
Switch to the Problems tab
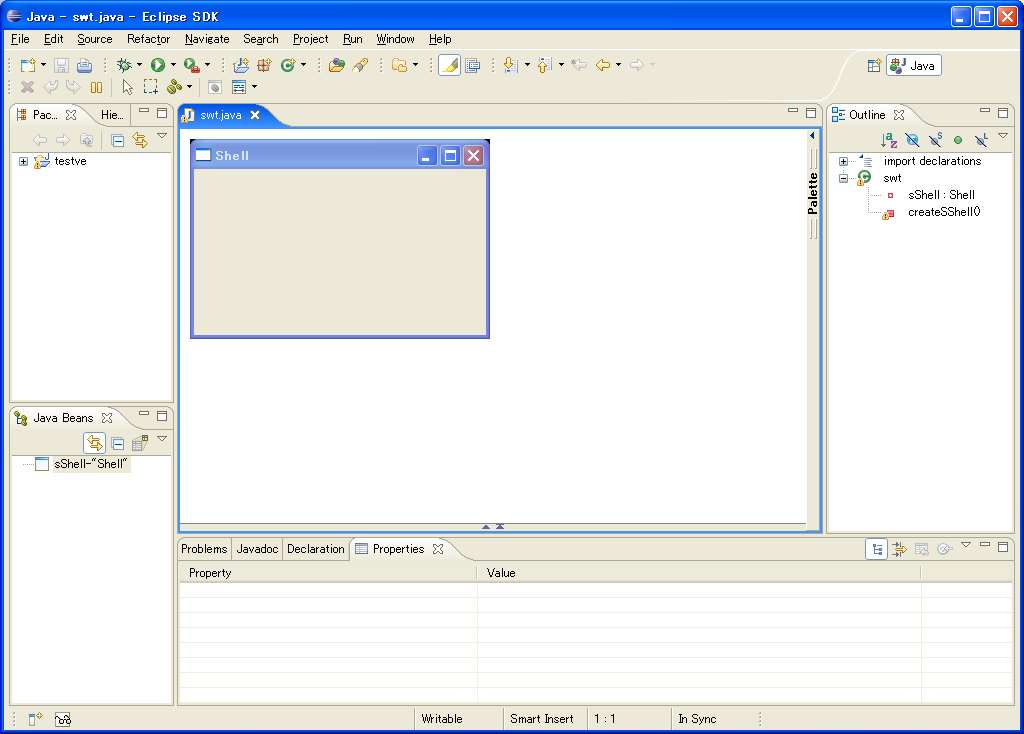point(204,549)
